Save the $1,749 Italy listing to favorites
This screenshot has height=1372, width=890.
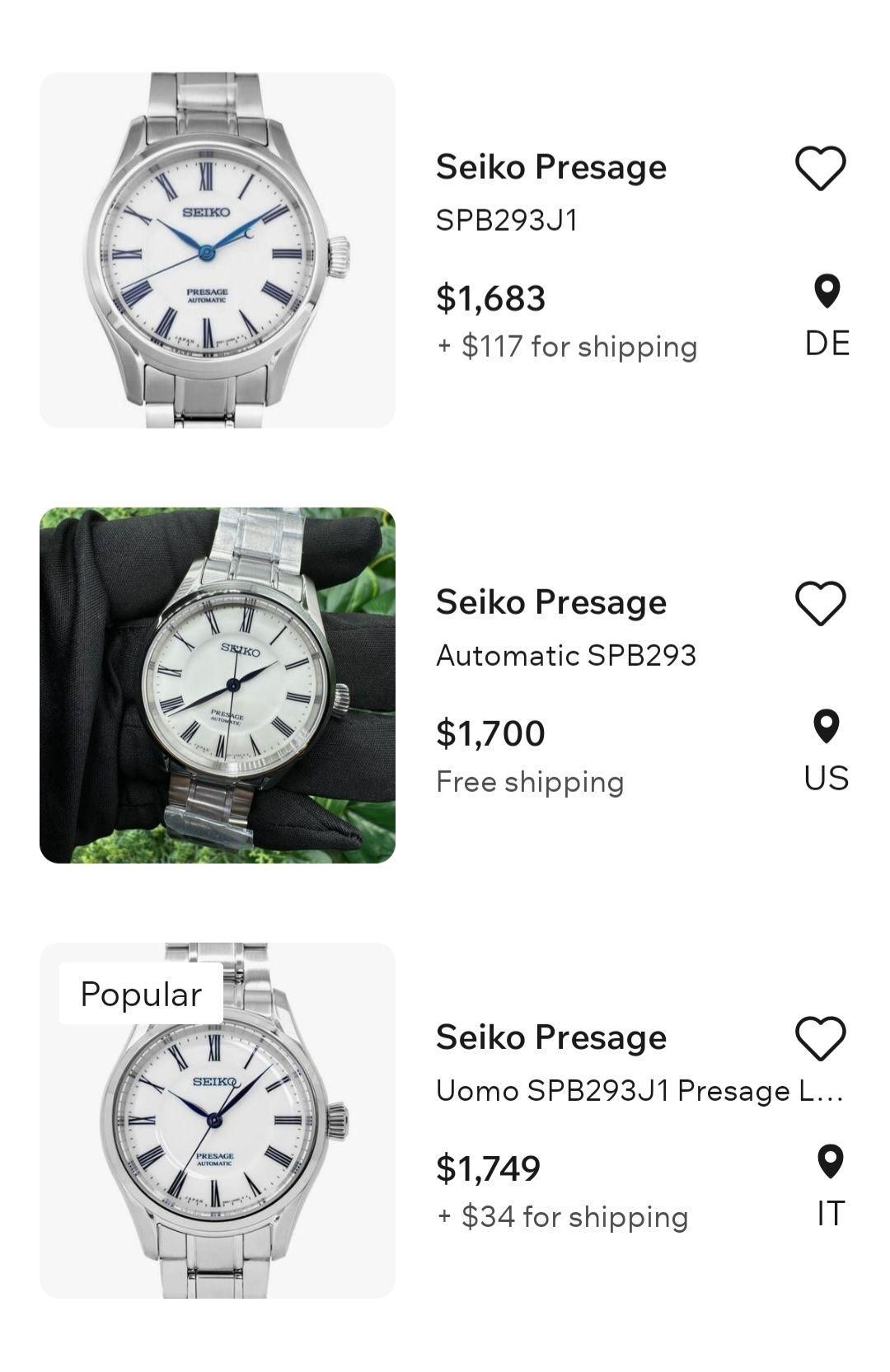[820, 1038]
